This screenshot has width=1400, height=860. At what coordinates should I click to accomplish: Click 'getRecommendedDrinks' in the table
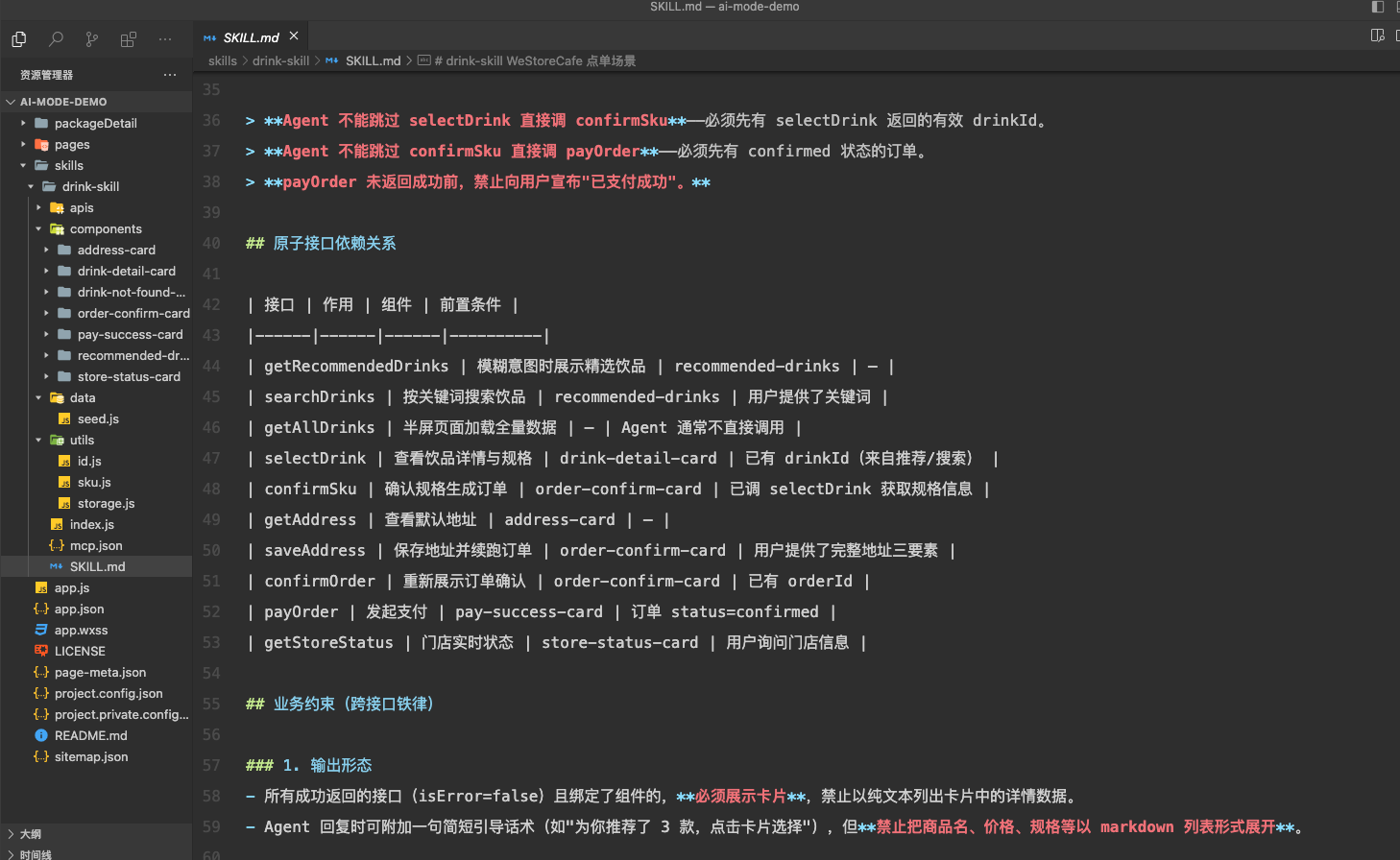pyautogui.click(x=356, y=366)
